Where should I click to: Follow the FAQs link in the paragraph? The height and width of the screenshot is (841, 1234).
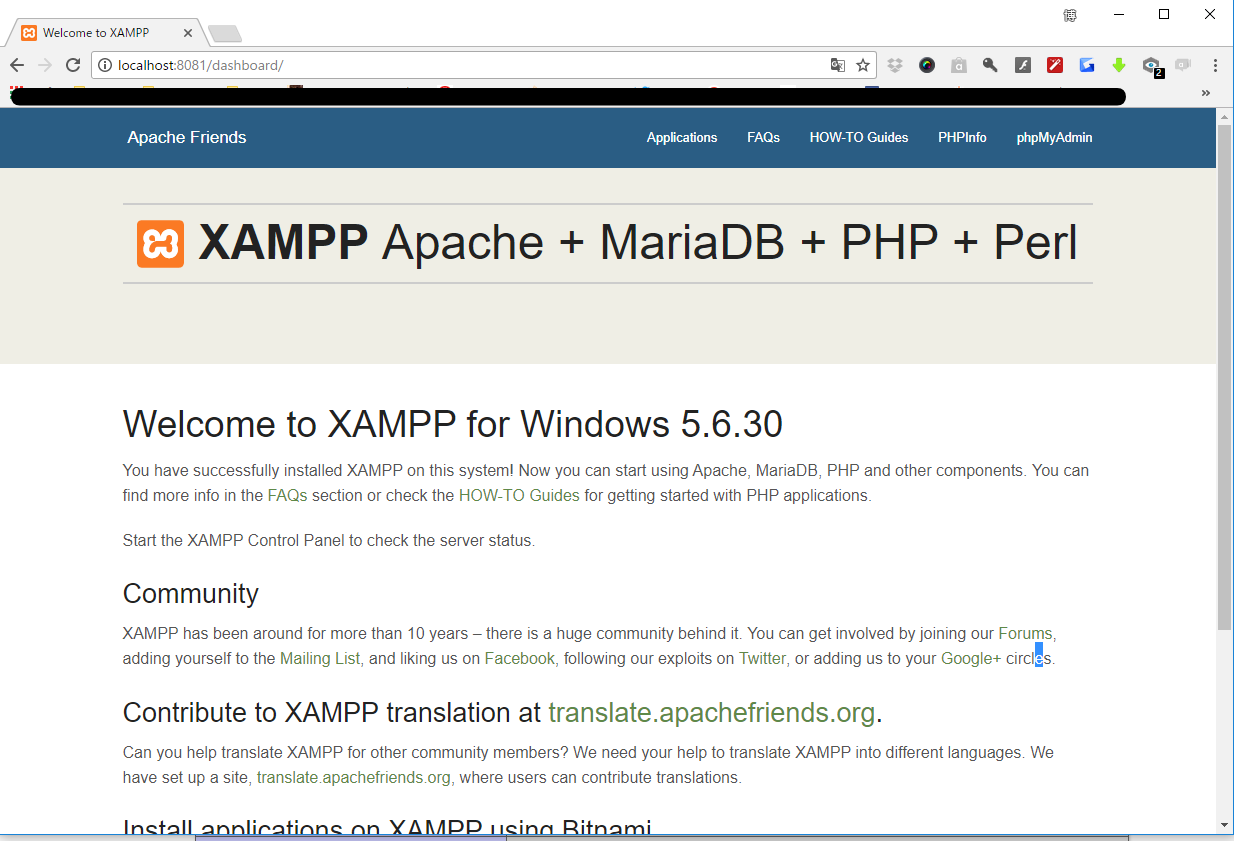tap(287, 495)
